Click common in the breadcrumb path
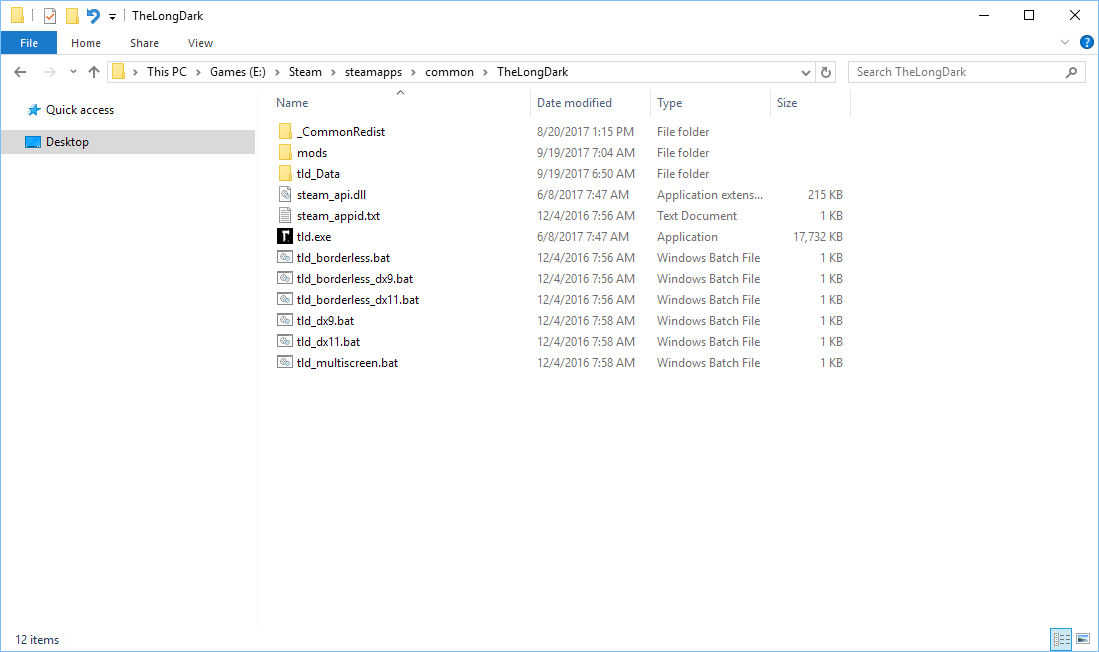The image size is (1099, 652). [x=449, y=72]
